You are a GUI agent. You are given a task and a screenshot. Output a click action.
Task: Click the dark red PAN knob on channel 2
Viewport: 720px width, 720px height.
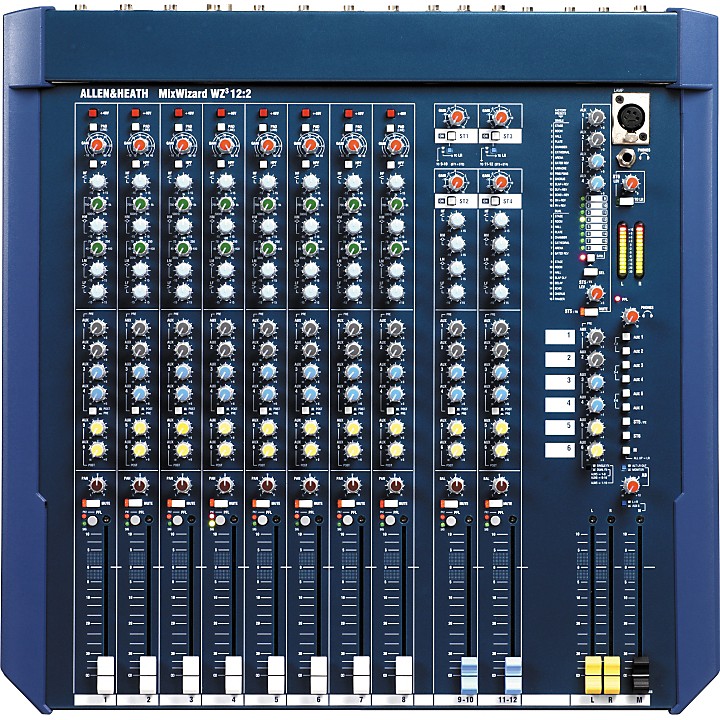140,485
